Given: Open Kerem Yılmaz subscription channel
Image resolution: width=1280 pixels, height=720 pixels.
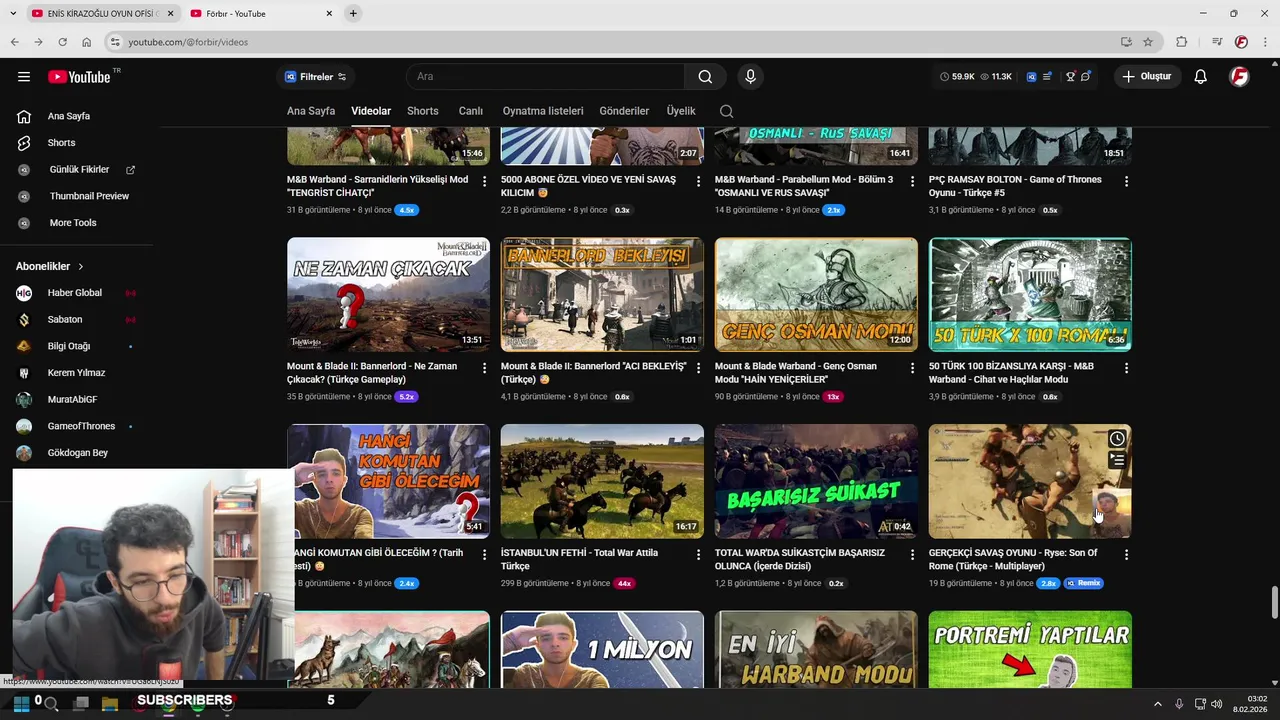Looking at the screenshot, I should [76, 373].
